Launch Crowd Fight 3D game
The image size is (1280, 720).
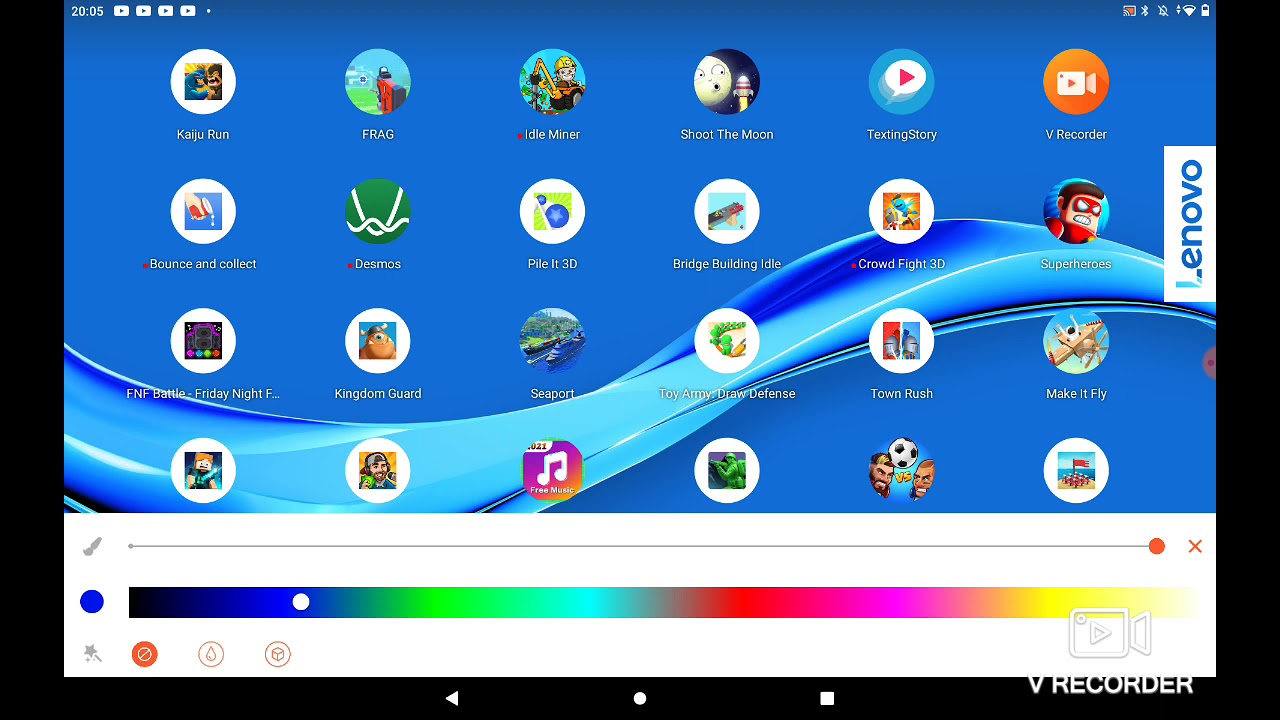click(902, 211)
